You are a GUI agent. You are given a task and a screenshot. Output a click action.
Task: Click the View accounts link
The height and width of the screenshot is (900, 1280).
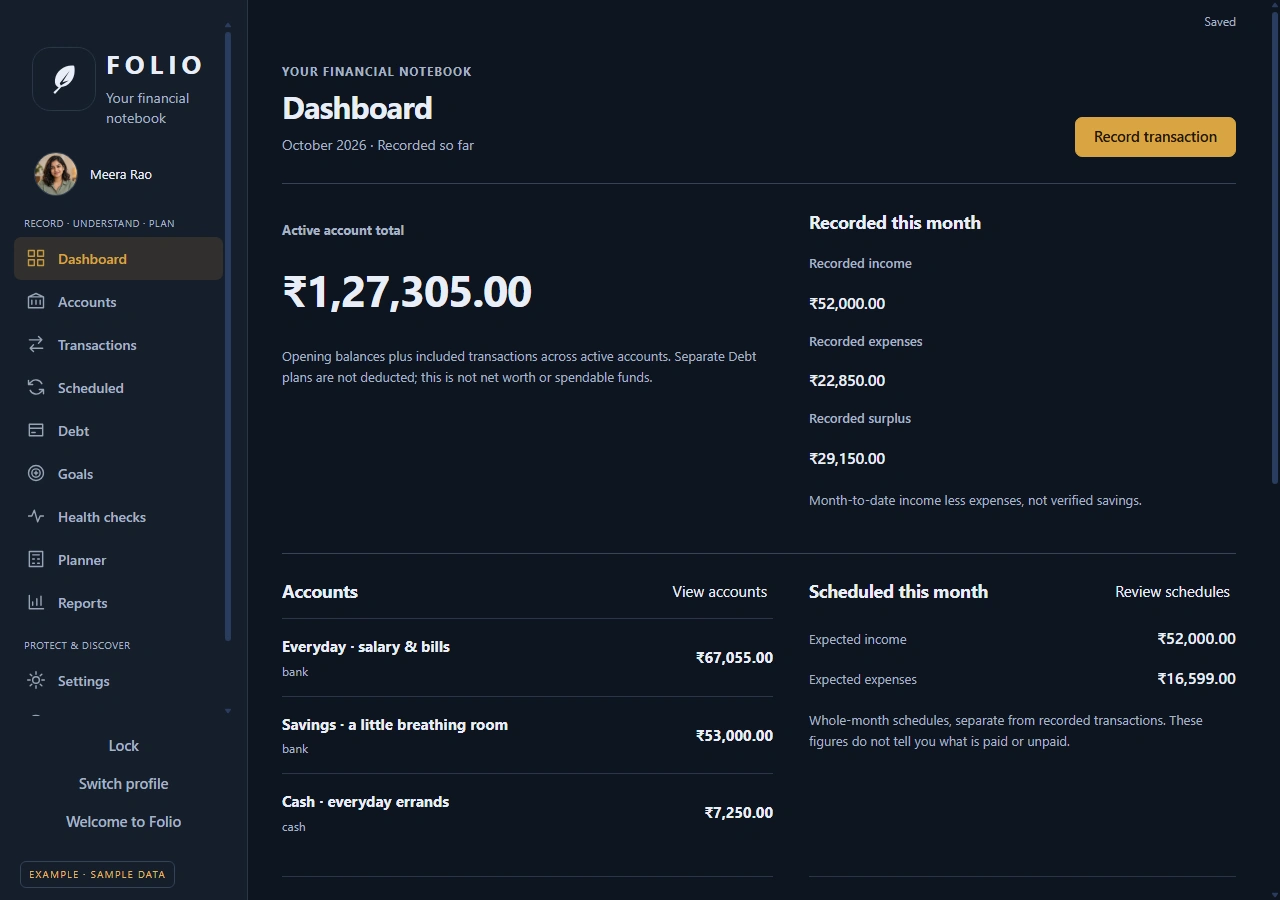720,592
